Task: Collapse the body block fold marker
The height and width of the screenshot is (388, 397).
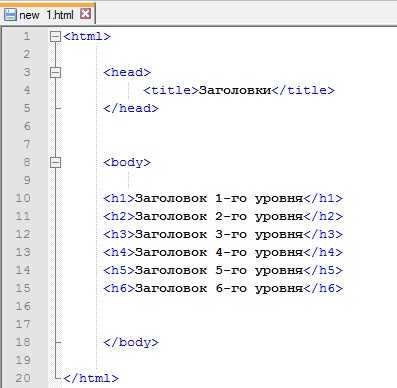Action: [55, 163]
